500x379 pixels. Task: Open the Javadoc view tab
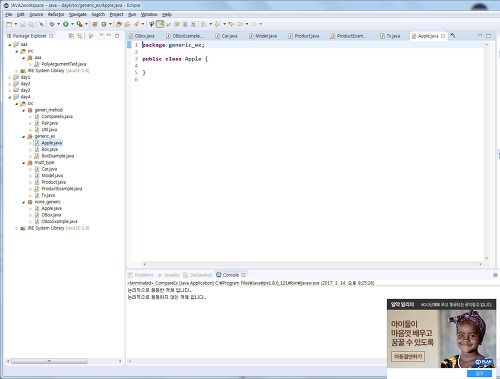click(169, 275)
